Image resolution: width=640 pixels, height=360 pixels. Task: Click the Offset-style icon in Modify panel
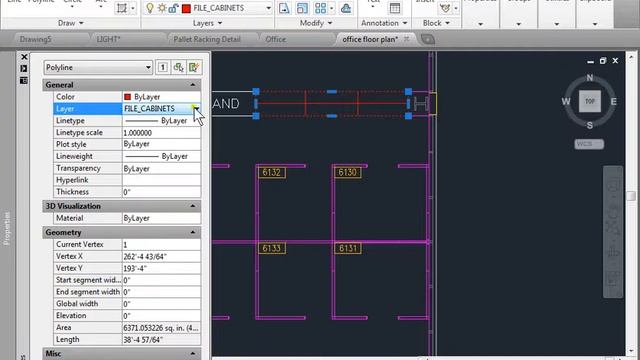click(x=302, y=8)
